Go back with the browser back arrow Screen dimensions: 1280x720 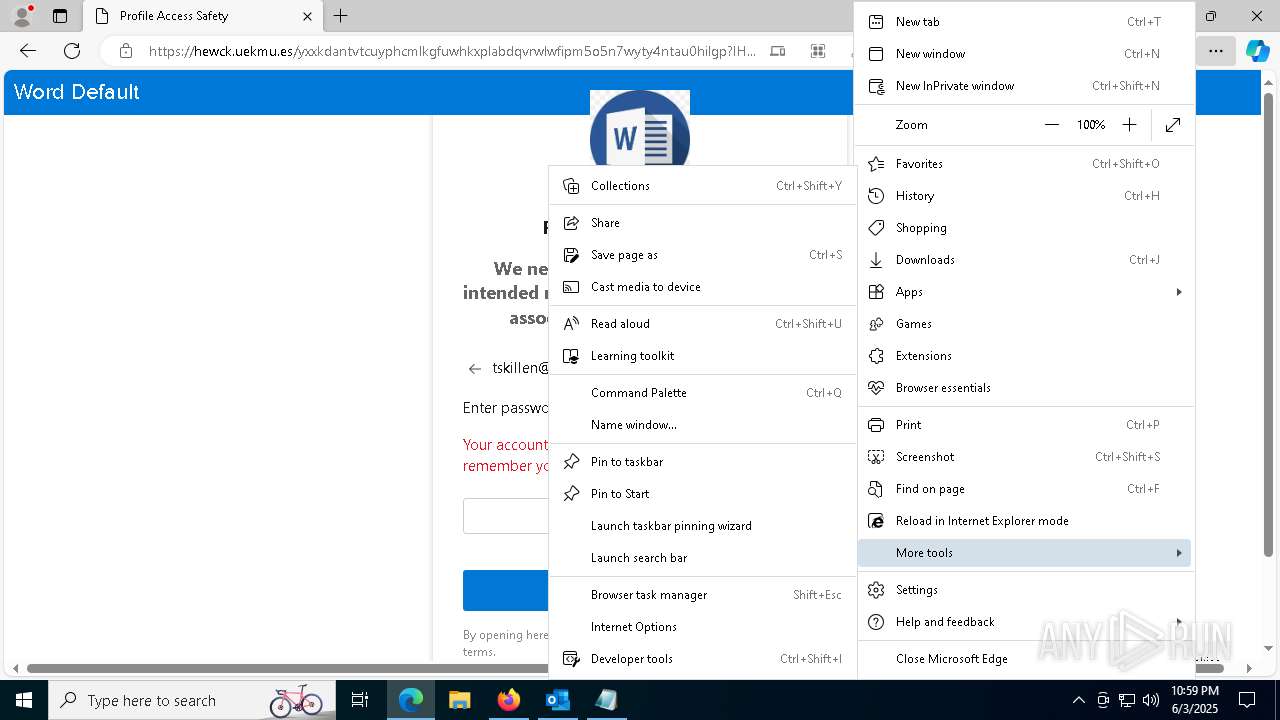pos(28,51)
